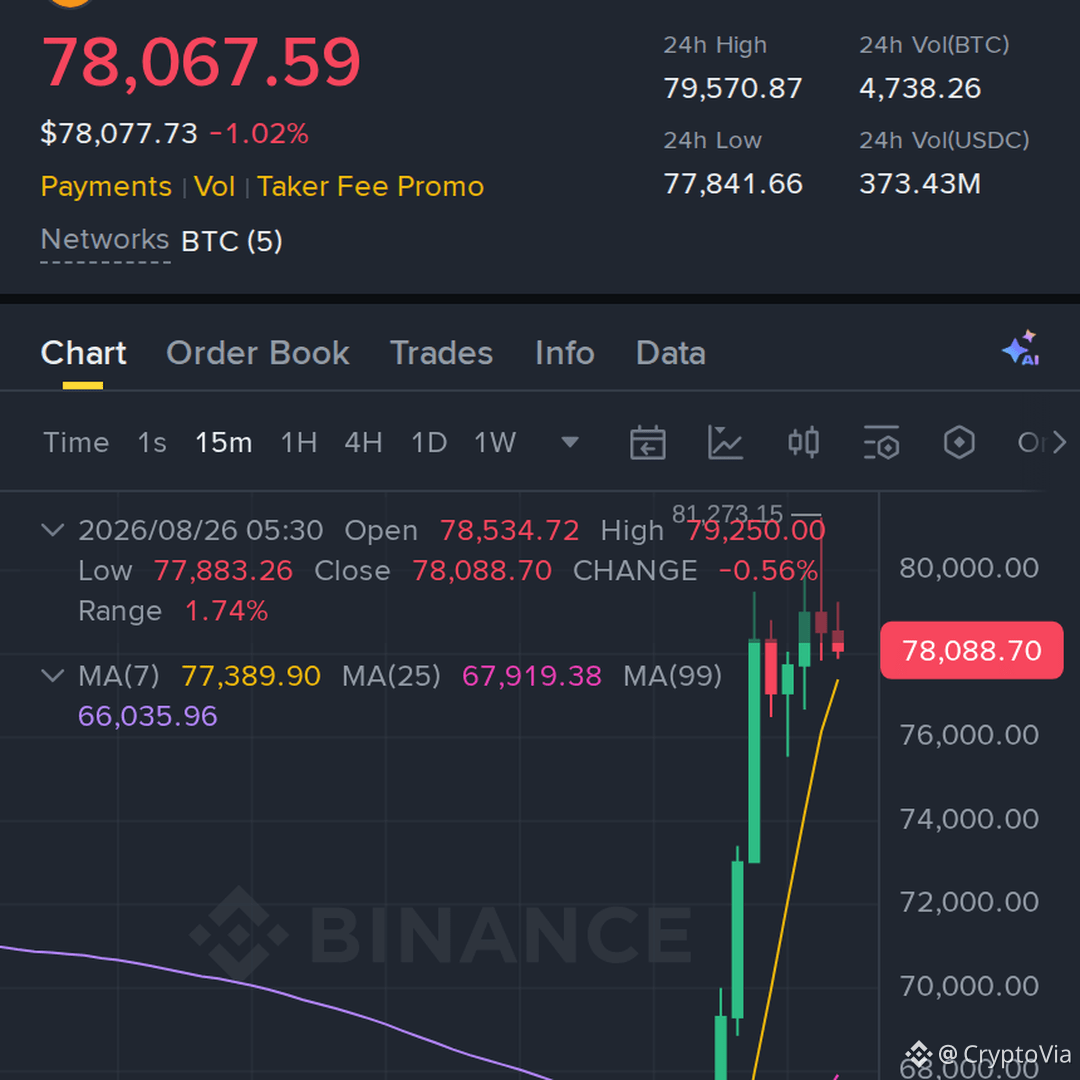
Task: Open the Trades tab
Action: pos(442,353)
